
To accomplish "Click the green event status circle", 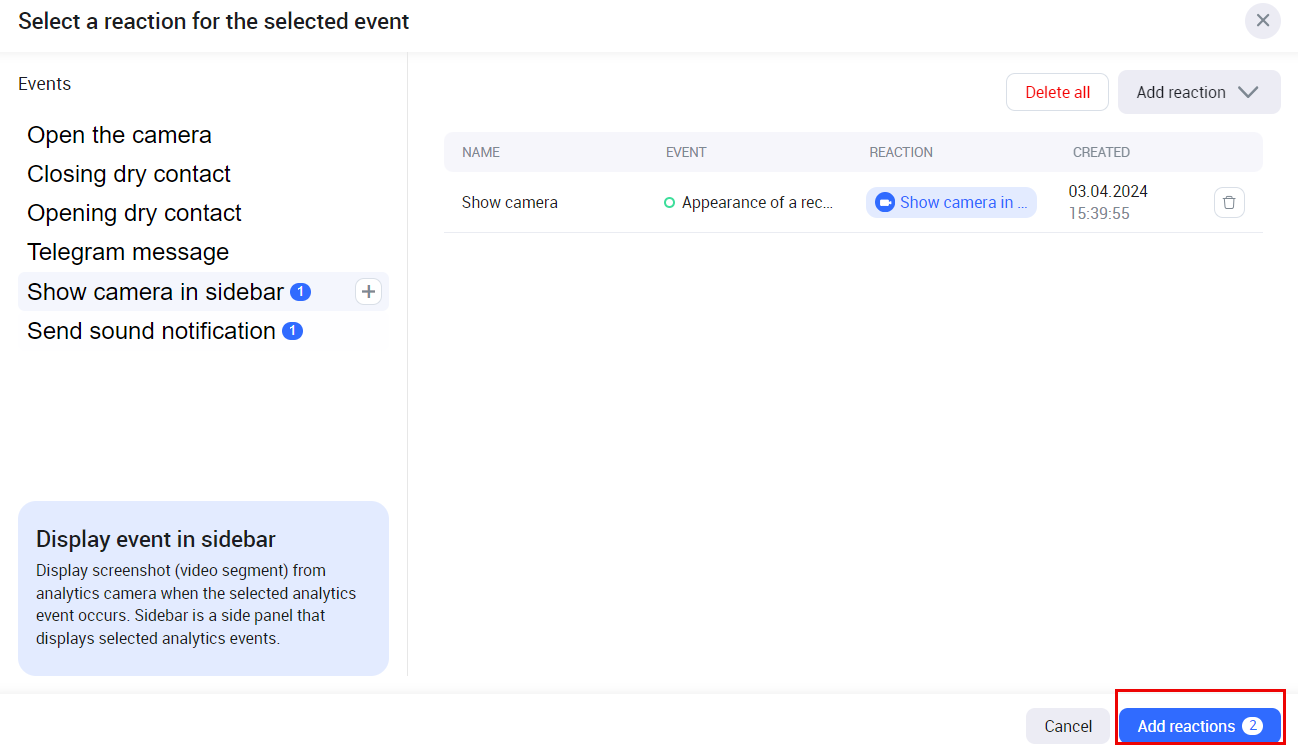I will pyautogui.click(x=670, y=202).
